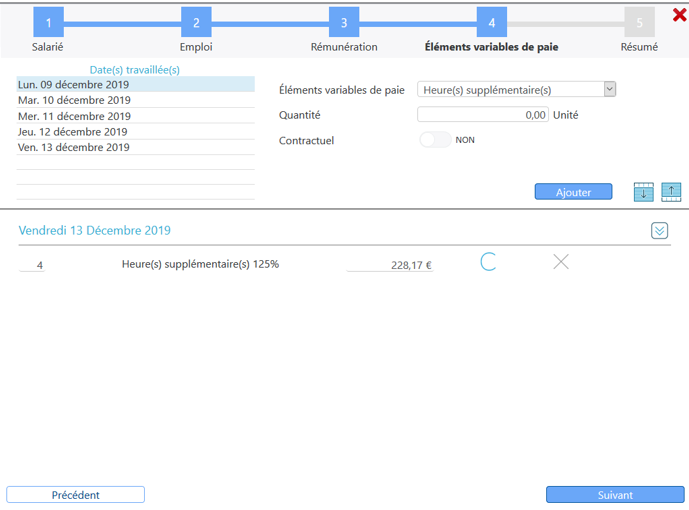Screen dimensions: 689x510
Task: Select Ven. 13 décembre 2019 date
Action: click(73, 148)
